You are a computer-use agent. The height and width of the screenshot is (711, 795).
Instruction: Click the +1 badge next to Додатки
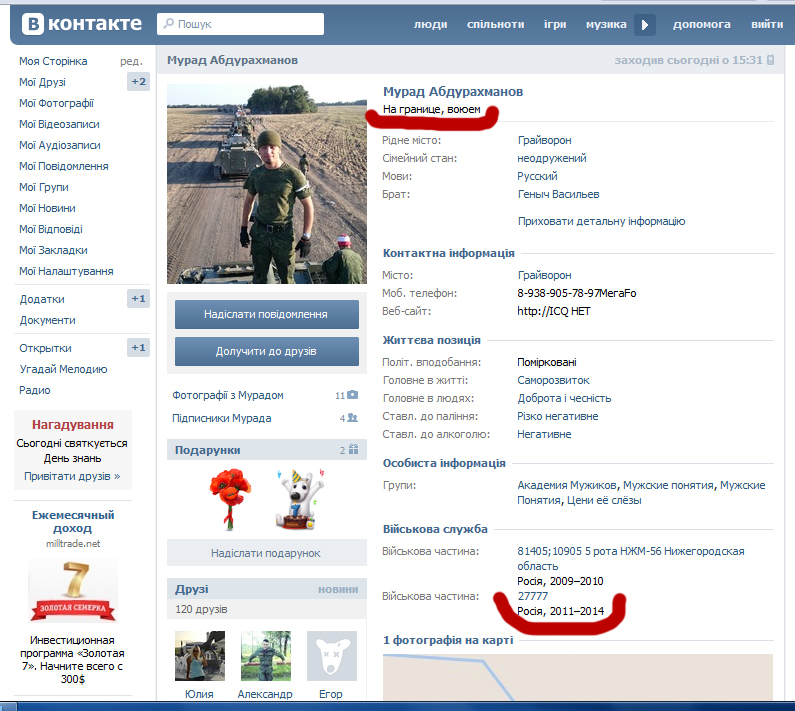pos(138,299)
